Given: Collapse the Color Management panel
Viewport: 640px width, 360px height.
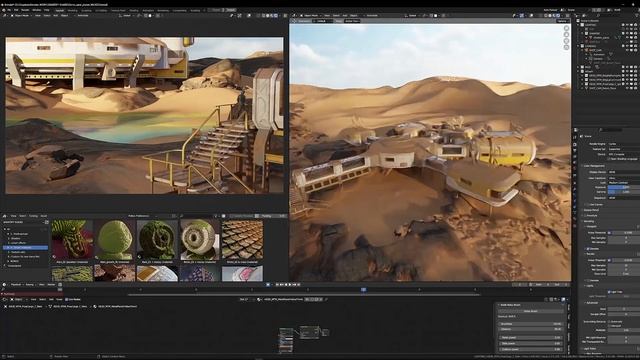Looking at the screenshot, I should [x=594, y=166].
